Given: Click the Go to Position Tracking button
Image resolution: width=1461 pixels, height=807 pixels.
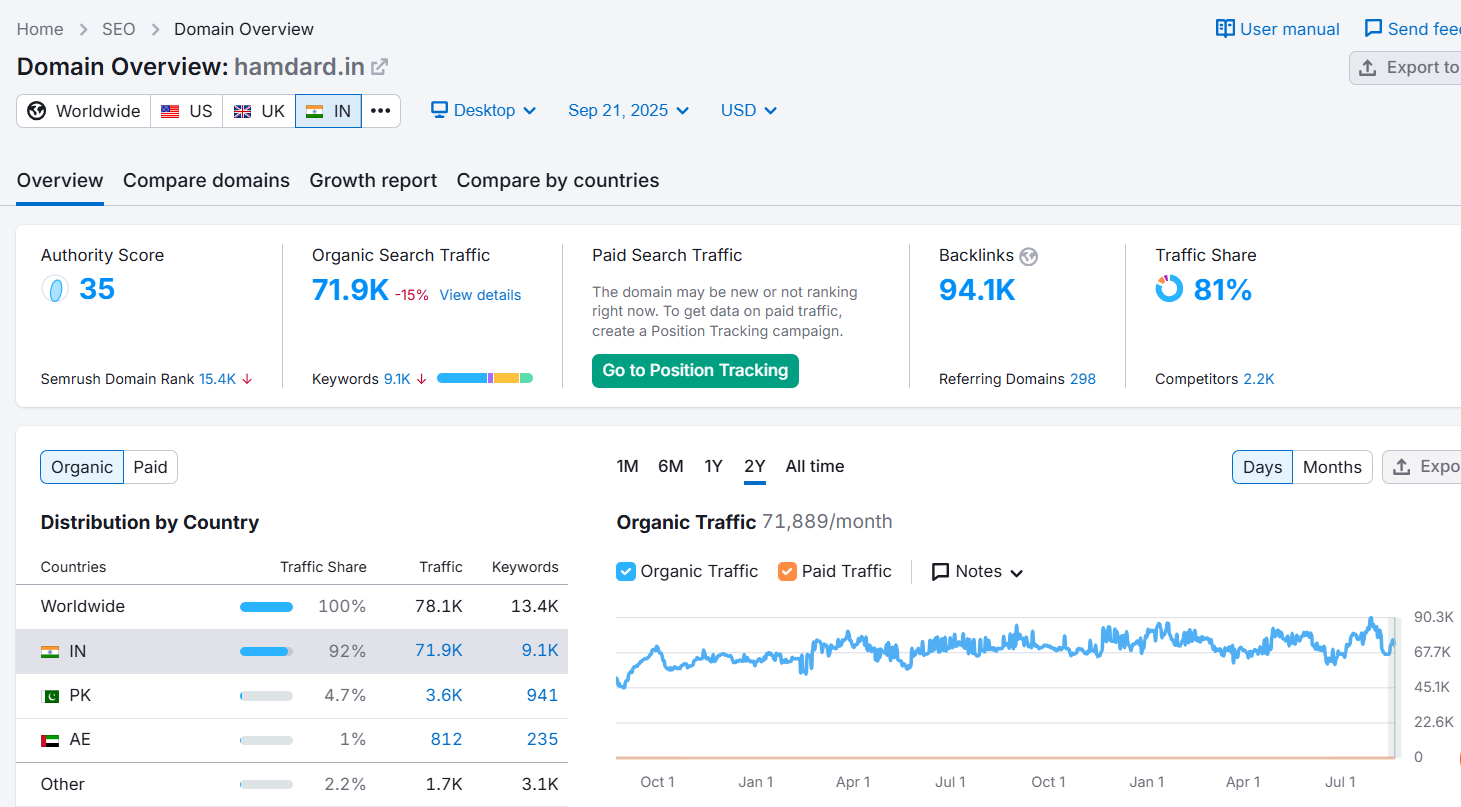Looking at the screenshot, I should pyautogui.click(x=695, y=370).
